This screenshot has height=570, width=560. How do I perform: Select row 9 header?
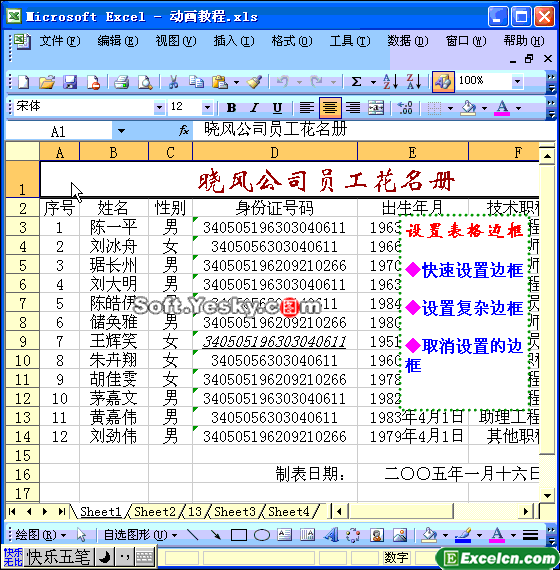[23, 341]
